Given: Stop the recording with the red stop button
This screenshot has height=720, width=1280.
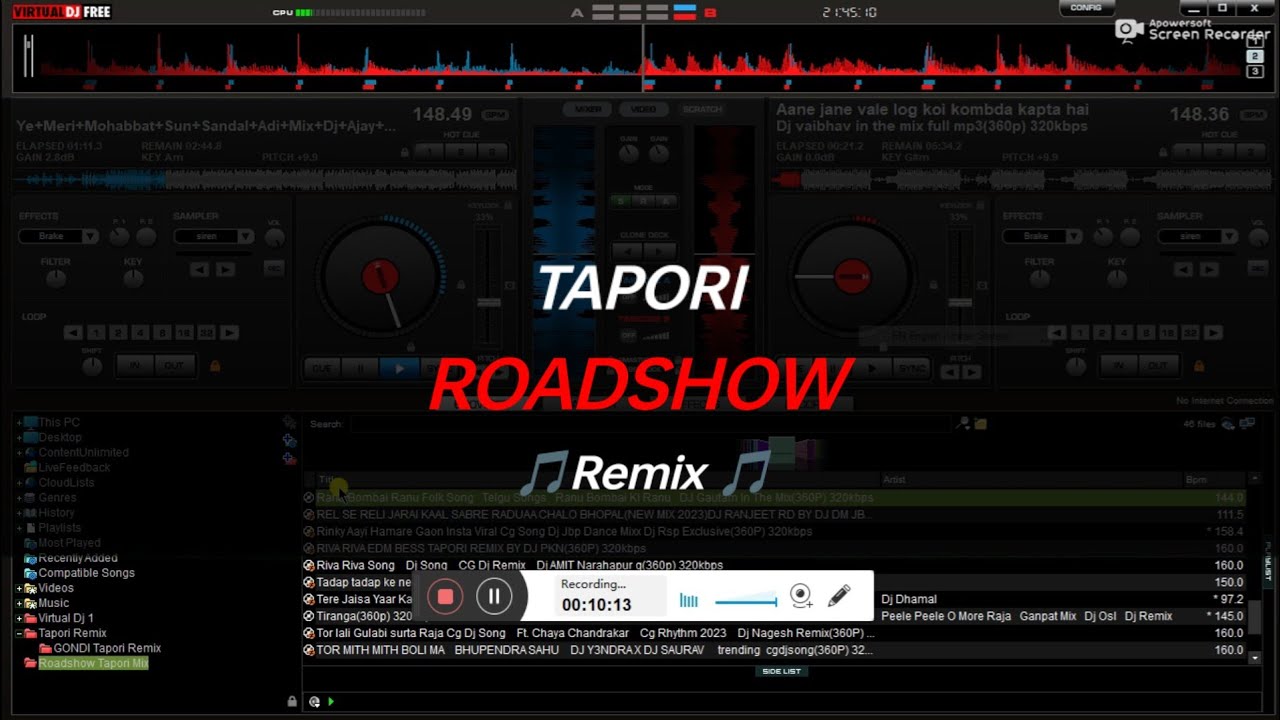Looking at the screenshot, I should tap(445, 597).
